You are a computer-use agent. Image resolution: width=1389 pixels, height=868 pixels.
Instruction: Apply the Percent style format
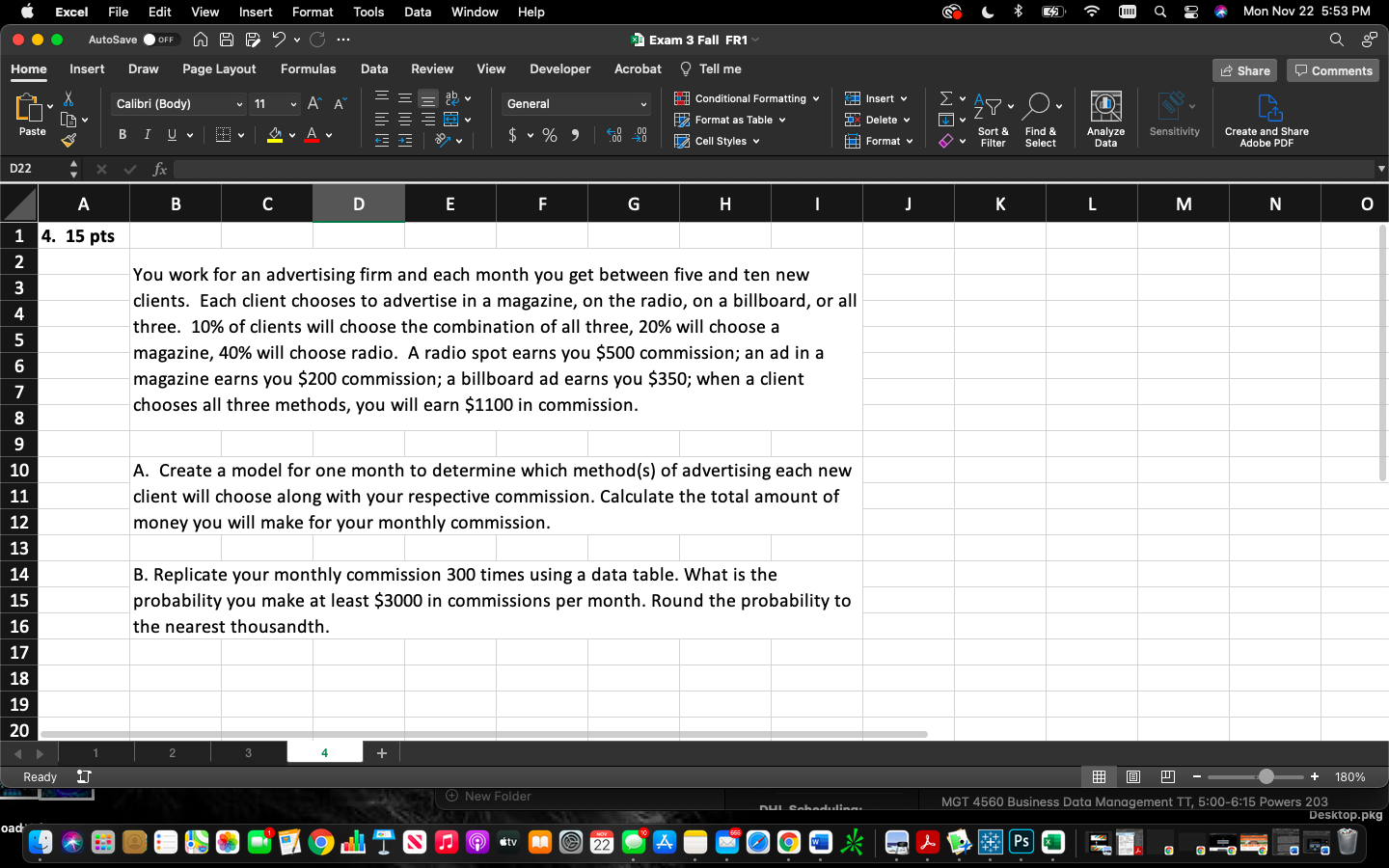(550, 135)
